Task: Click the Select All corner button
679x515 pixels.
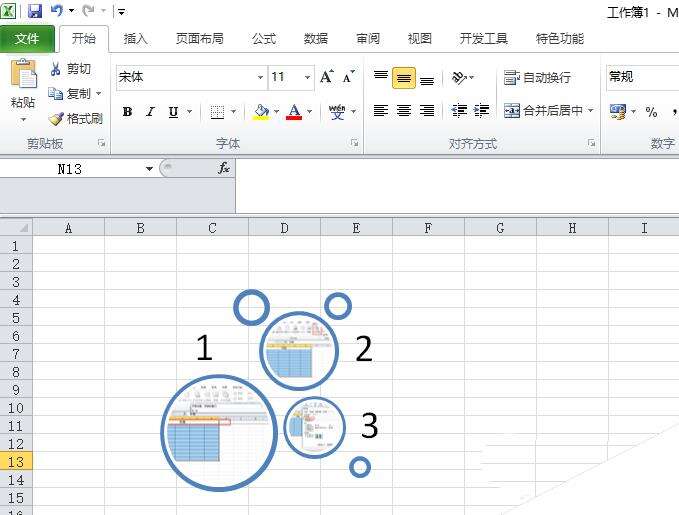Action: [x=16, y=227]
